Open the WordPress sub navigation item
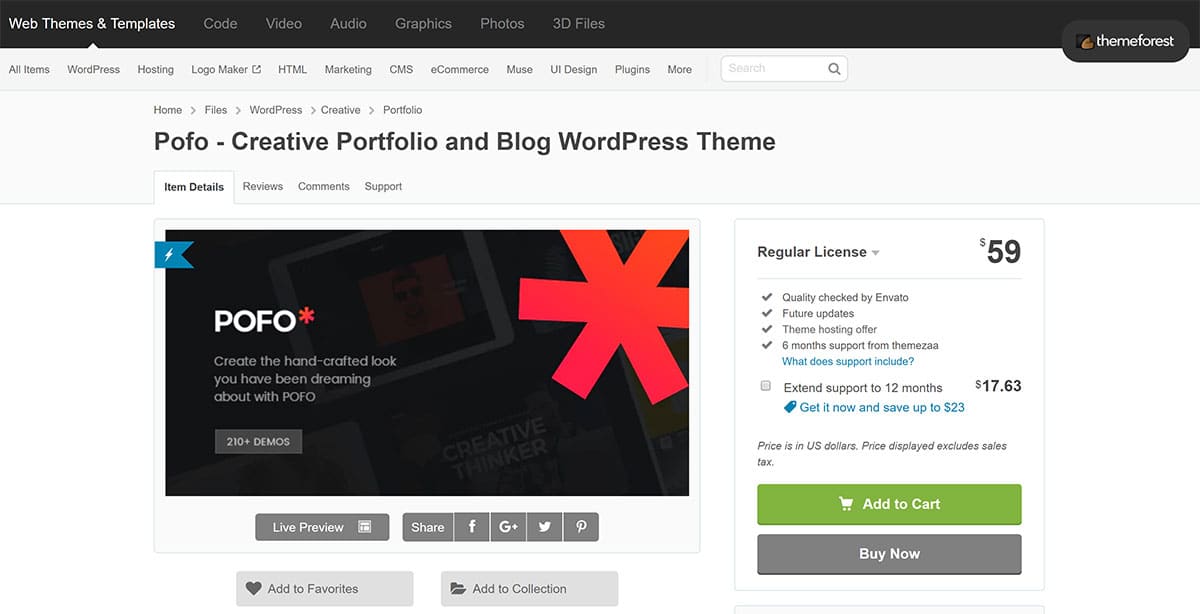Screen dimensions: 1200x614 pos(93,69)
